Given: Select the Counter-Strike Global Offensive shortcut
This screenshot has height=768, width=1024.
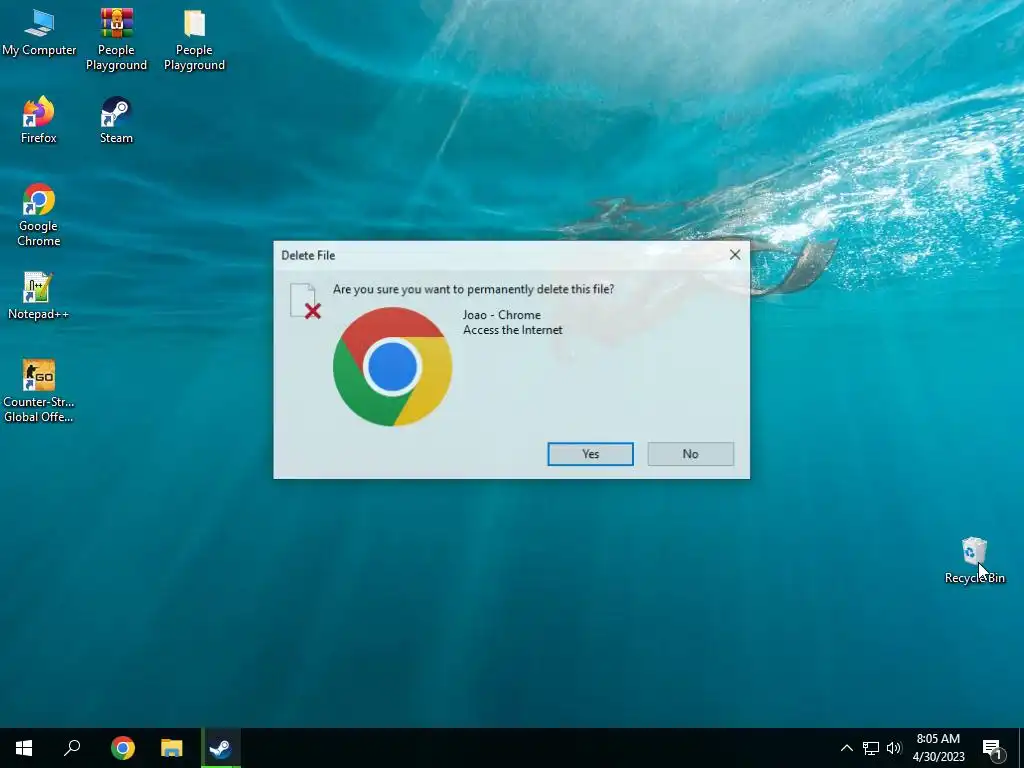Looking at the screenshot, I should tap(39, 391).
